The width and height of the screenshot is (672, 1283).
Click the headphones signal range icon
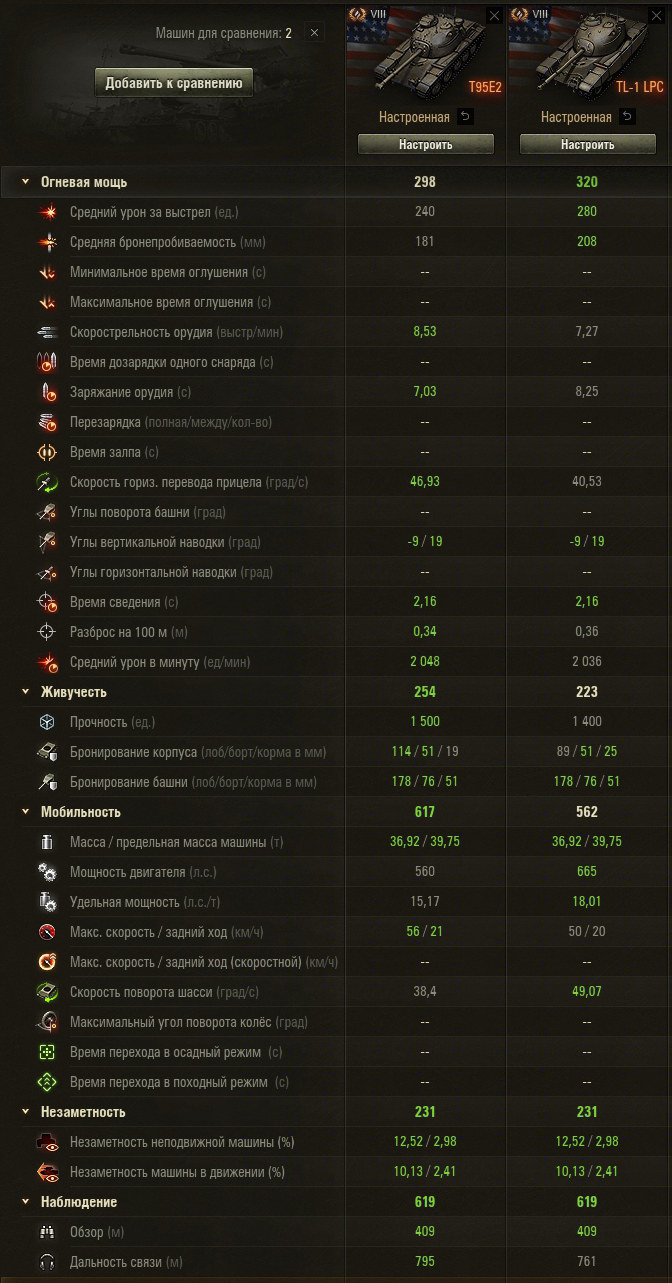click(47, 1262)
